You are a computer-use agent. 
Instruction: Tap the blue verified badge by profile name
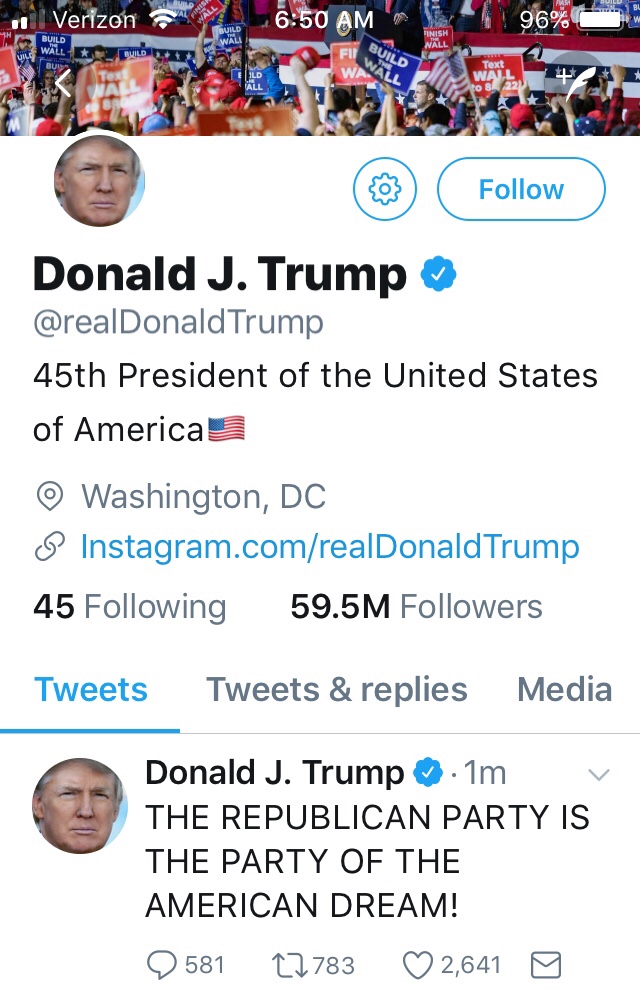pos(438,275)
